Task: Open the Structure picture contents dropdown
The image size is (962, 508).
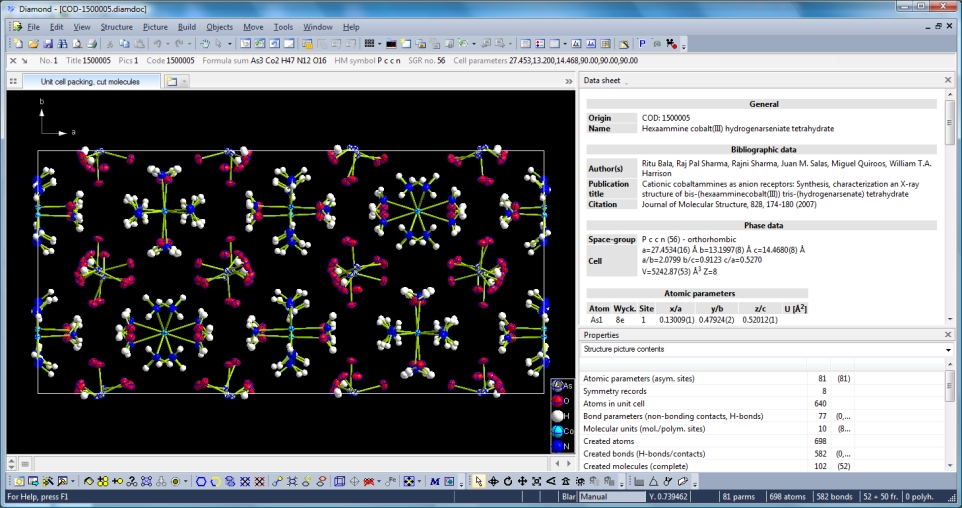Action: point(947,350)
